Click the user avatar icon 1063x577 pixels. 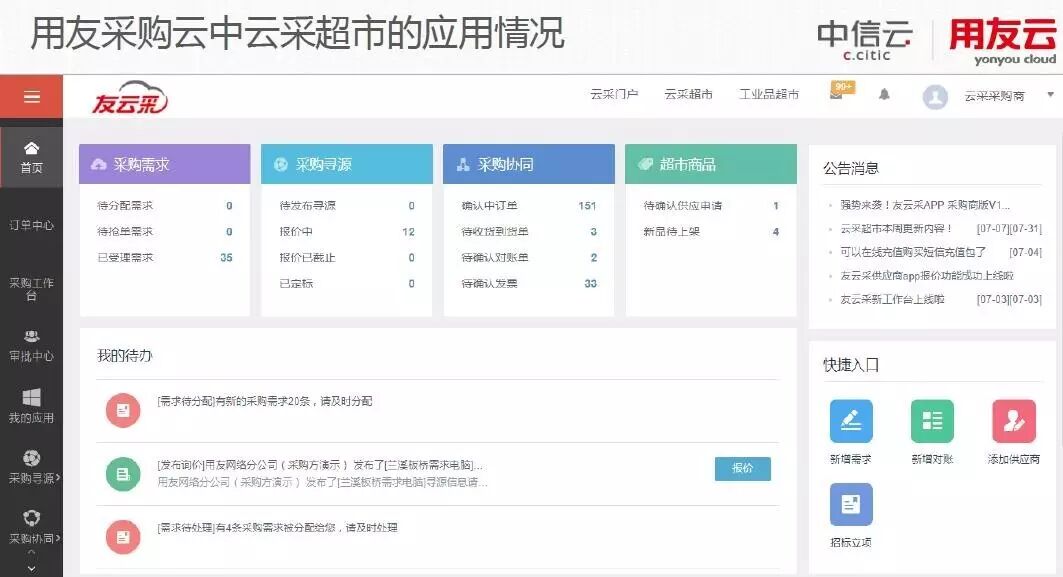click(x=935, y=97)
